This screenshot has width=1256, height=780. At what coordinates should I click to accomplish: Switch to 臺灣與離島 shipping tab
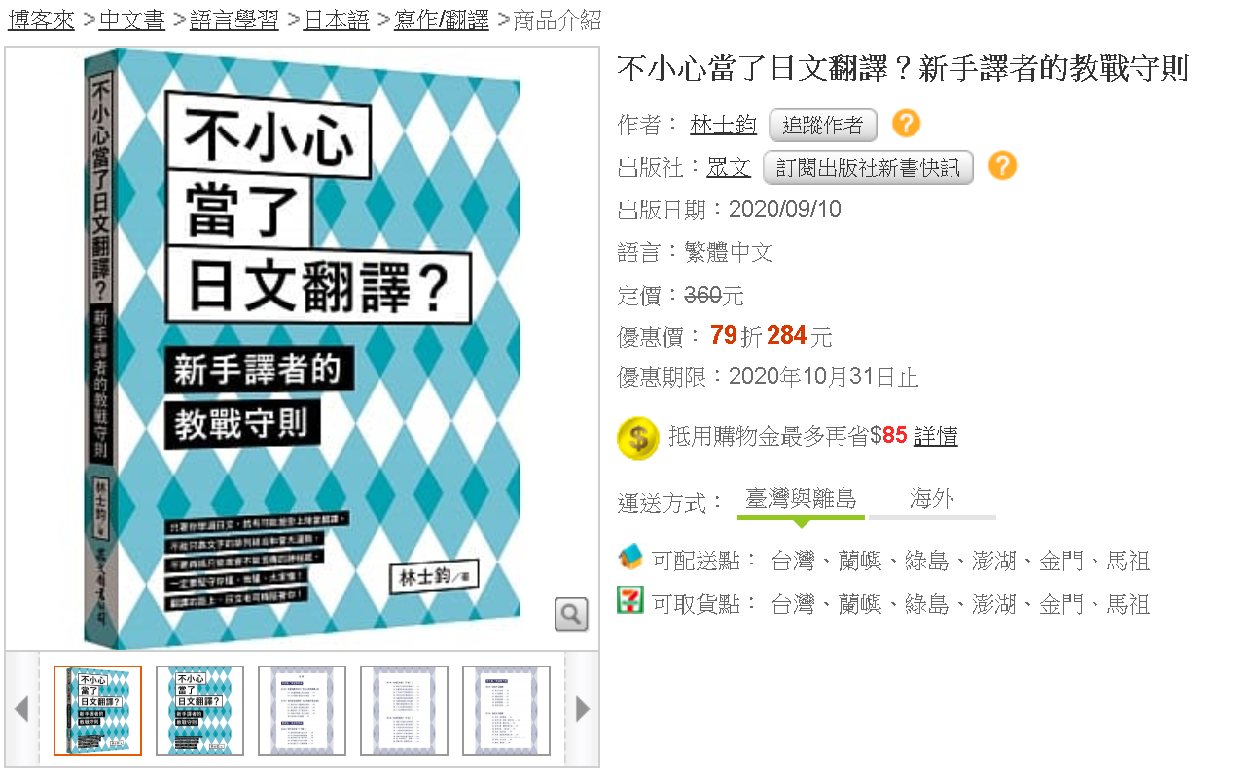[x=801, y=499]
